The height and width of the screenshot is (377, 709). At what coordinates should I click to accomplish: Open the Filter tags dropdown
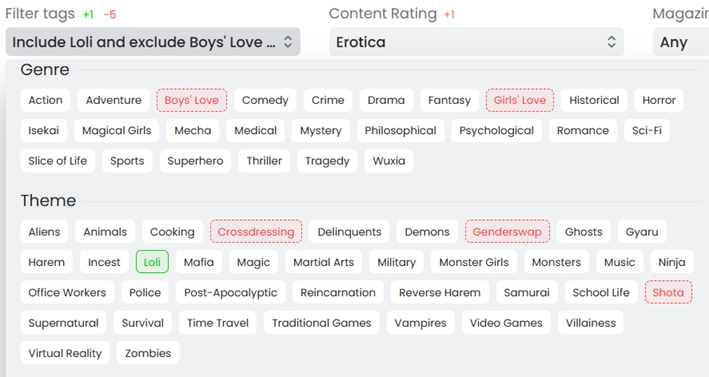pos(153,42)
